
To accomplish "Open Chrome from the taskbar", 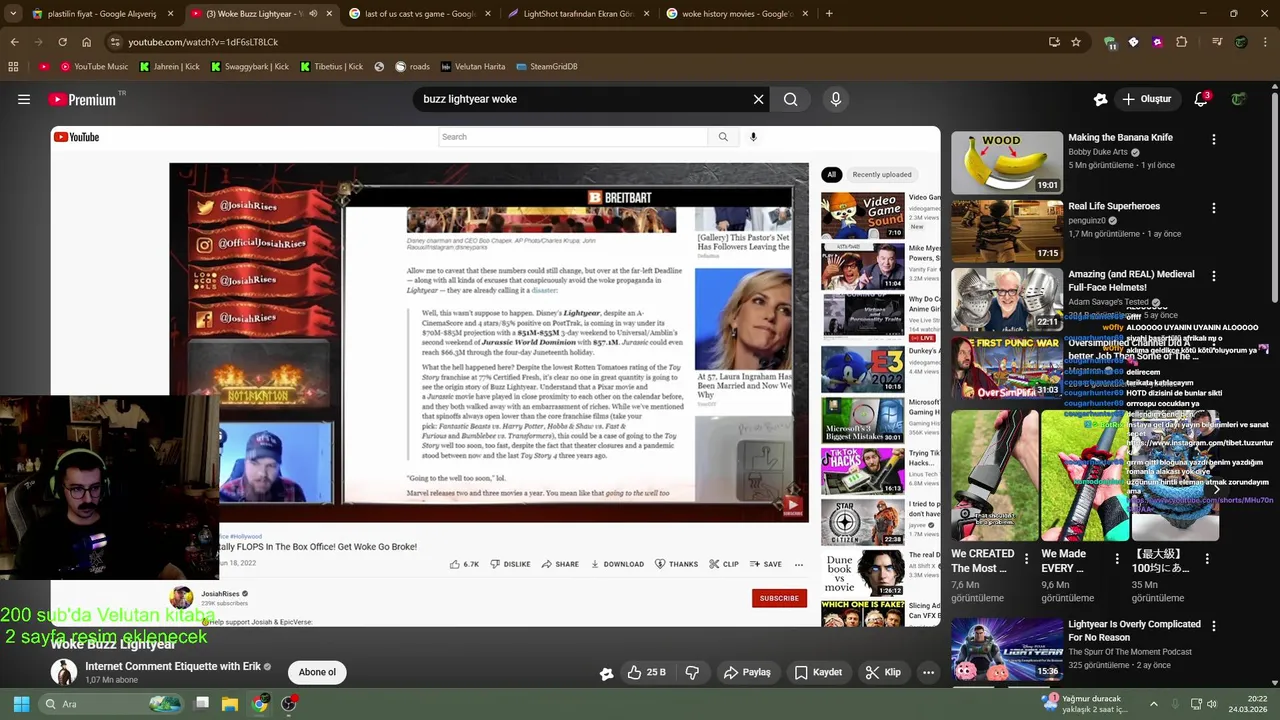I will point(259,704).
